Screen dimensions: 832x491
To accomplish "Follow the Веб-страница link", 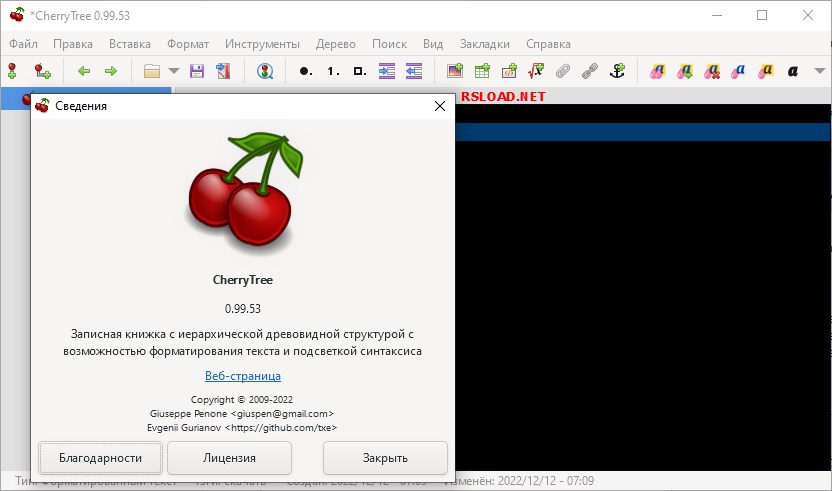I will (x=243, y=376).
